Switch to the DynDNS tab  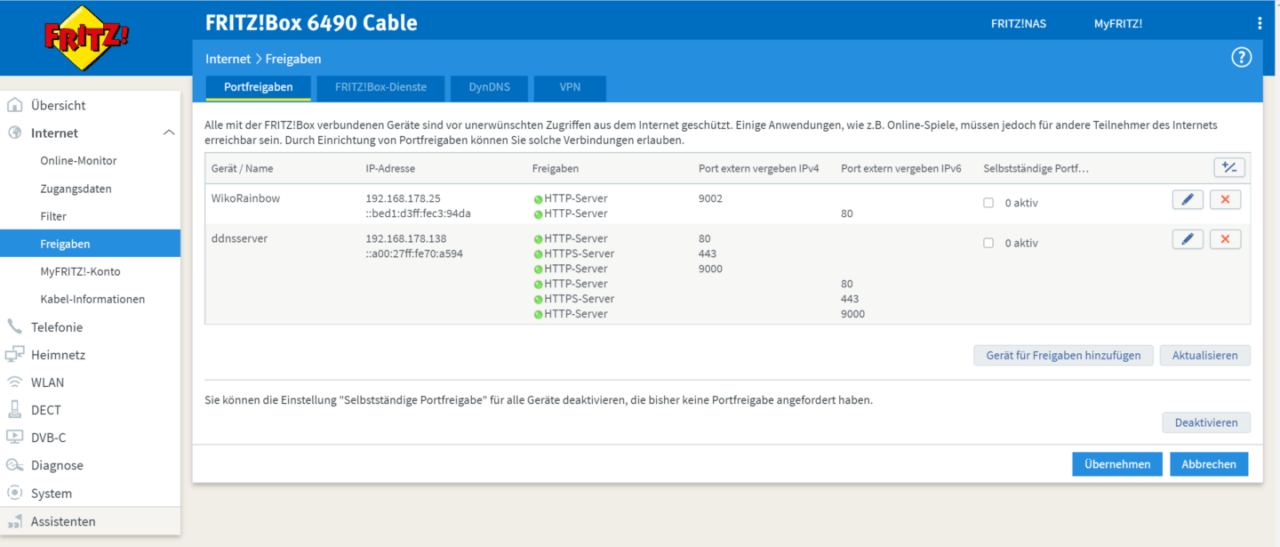pyautogui.click(x=489, y=88)
